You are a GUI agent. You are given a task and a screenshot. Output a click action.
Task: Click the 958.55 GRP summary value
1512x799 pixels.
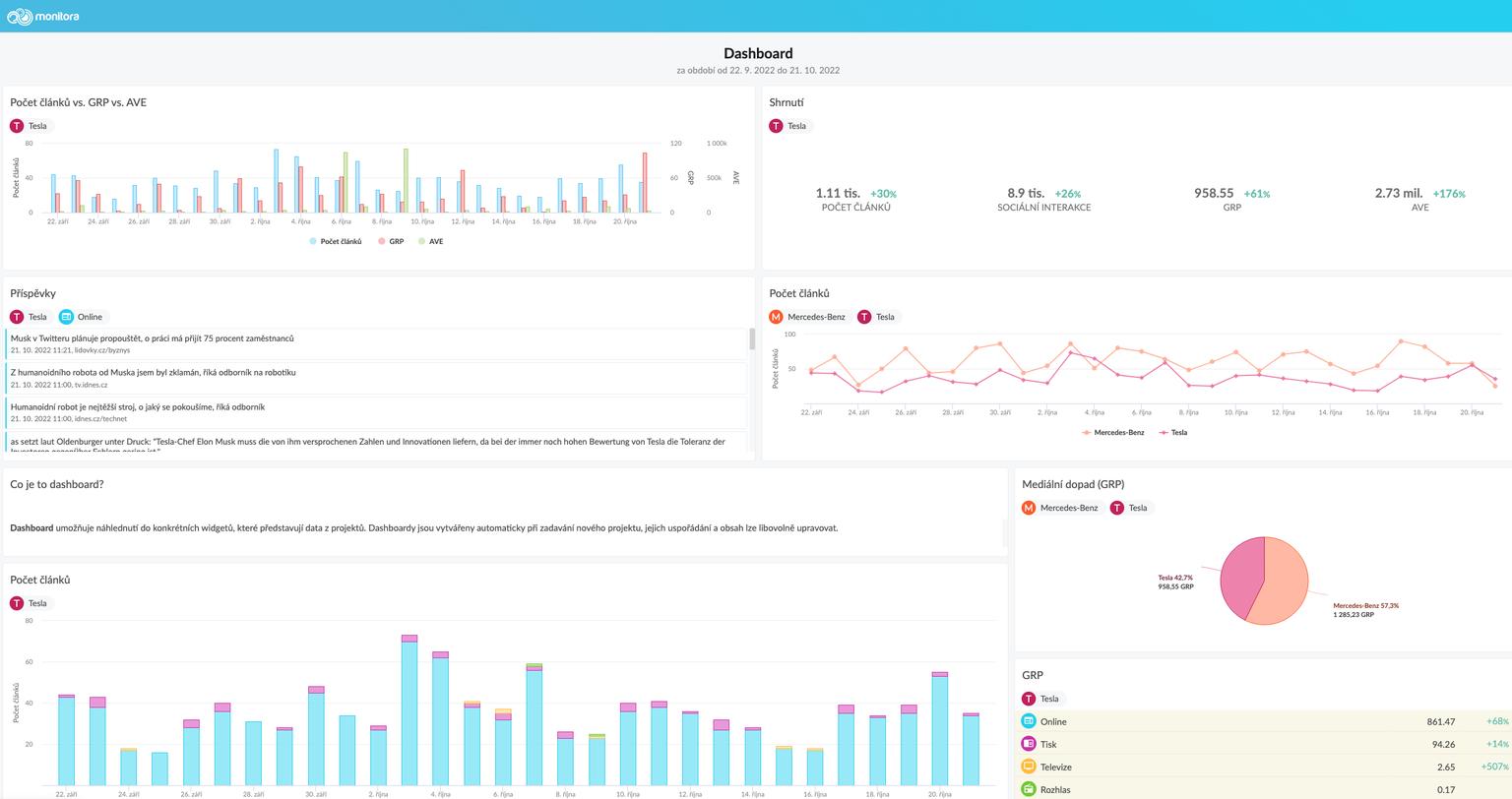tap(1214, 193)
